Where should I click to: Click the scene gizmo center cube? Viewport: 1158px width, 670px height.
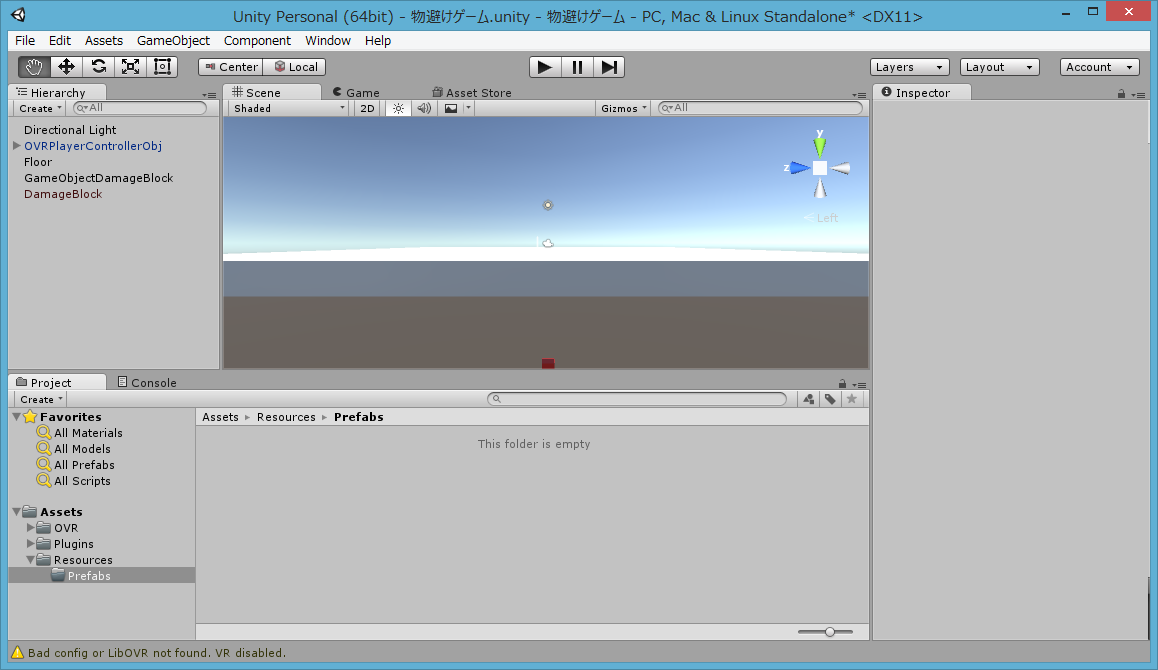click(x=820, y=168)
